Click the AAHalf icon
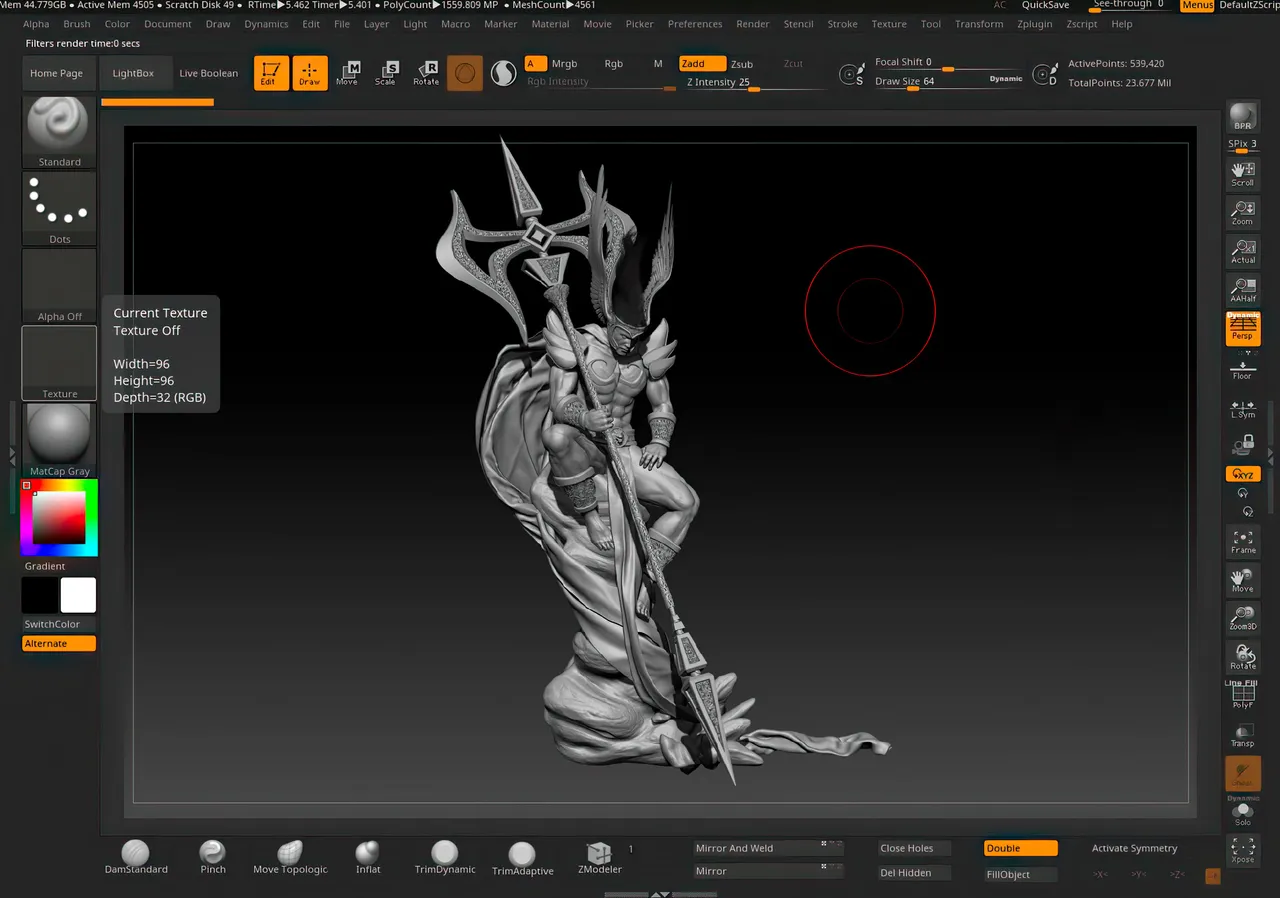1280x898 pixels. 1243,290
